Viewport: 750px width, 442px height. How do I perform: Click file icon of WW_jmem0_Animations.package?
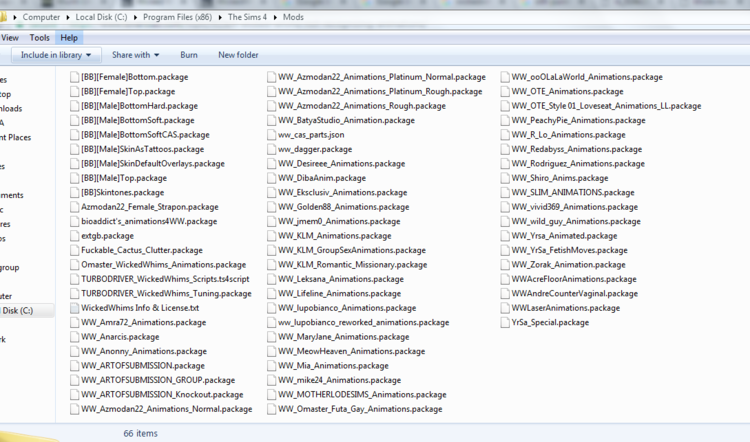coord(271,221)
